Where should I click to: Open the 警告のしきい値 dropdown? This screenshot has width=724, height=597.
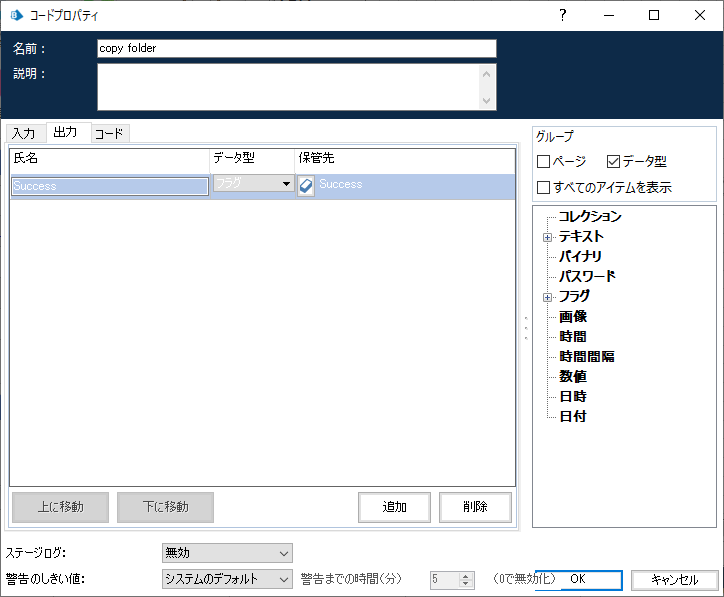(227, 579)
